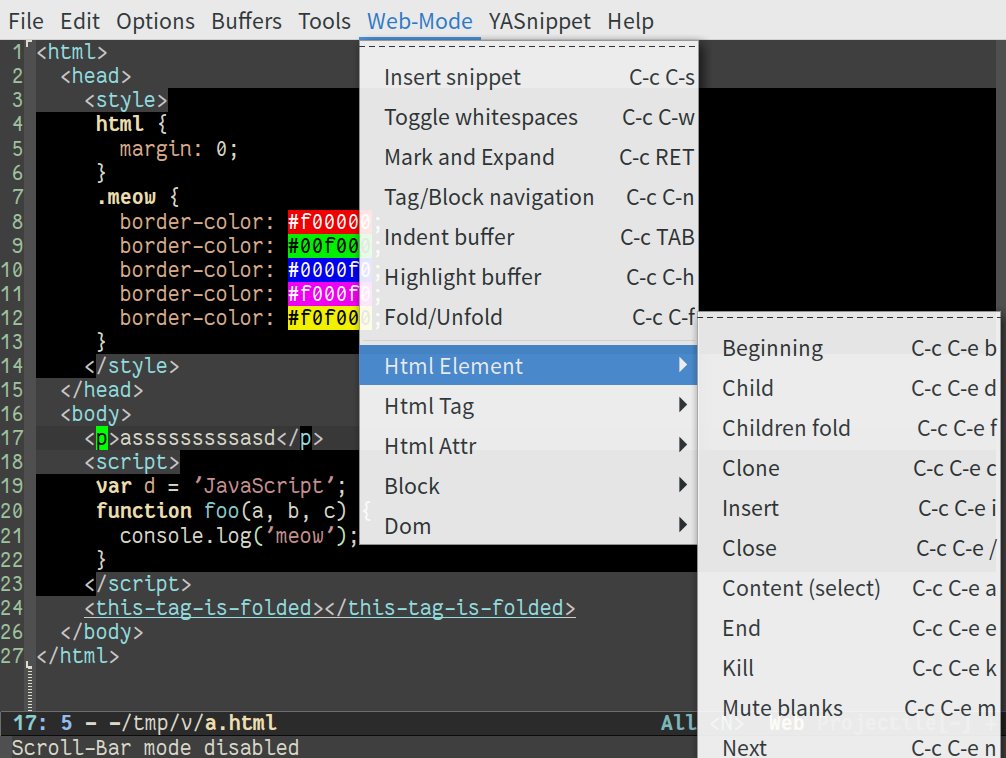Click the magenta #f000f0 color value

(x=329, y=294)
